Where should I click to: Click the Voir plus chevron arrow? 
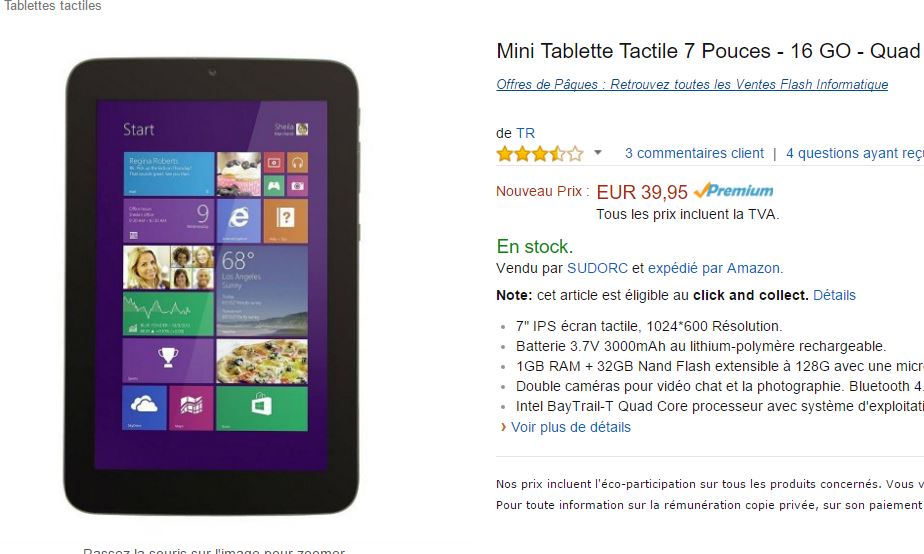[503, 427]
